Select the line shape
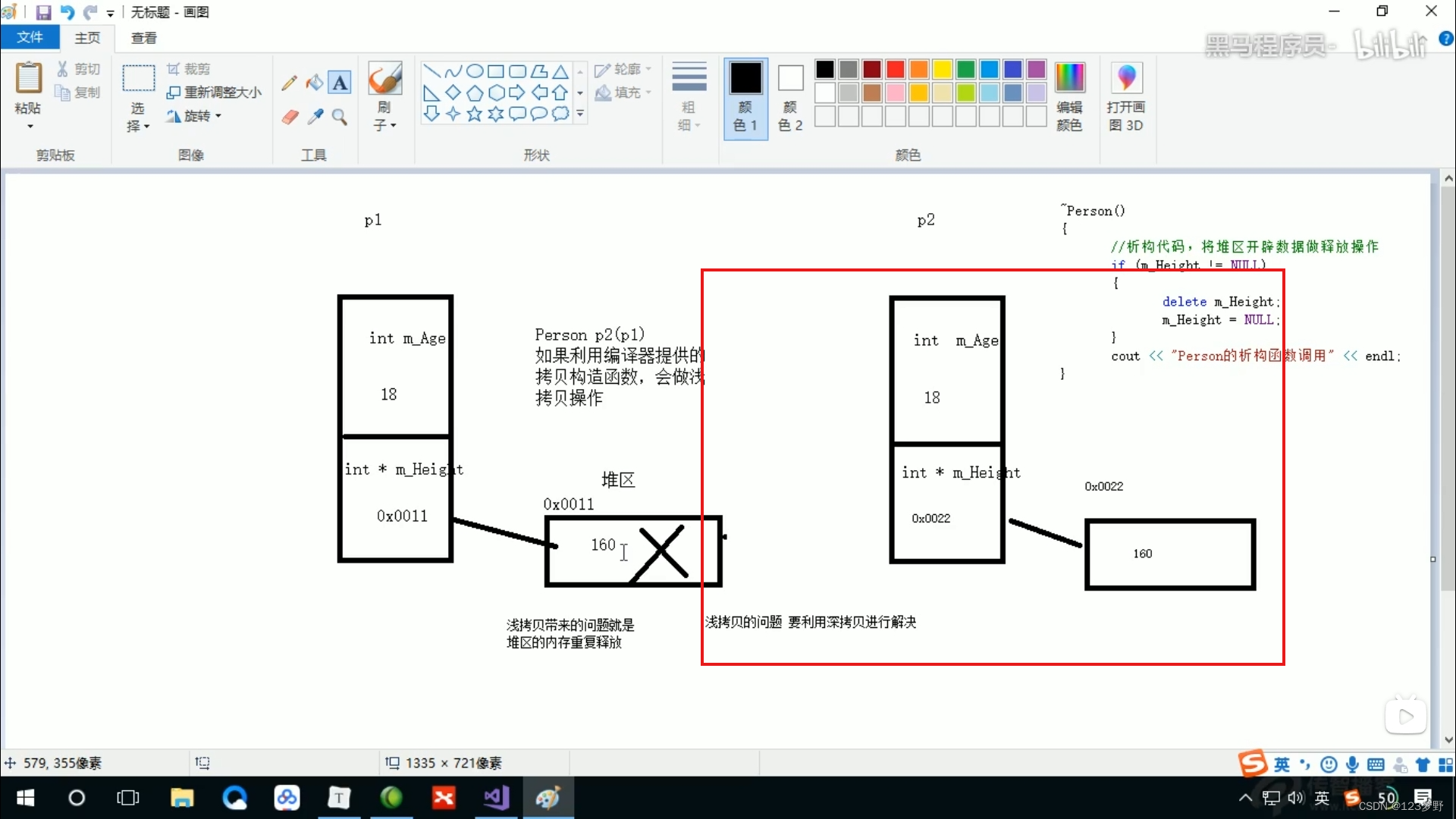This screenshot has height=819, width=1456. (431, 71)
